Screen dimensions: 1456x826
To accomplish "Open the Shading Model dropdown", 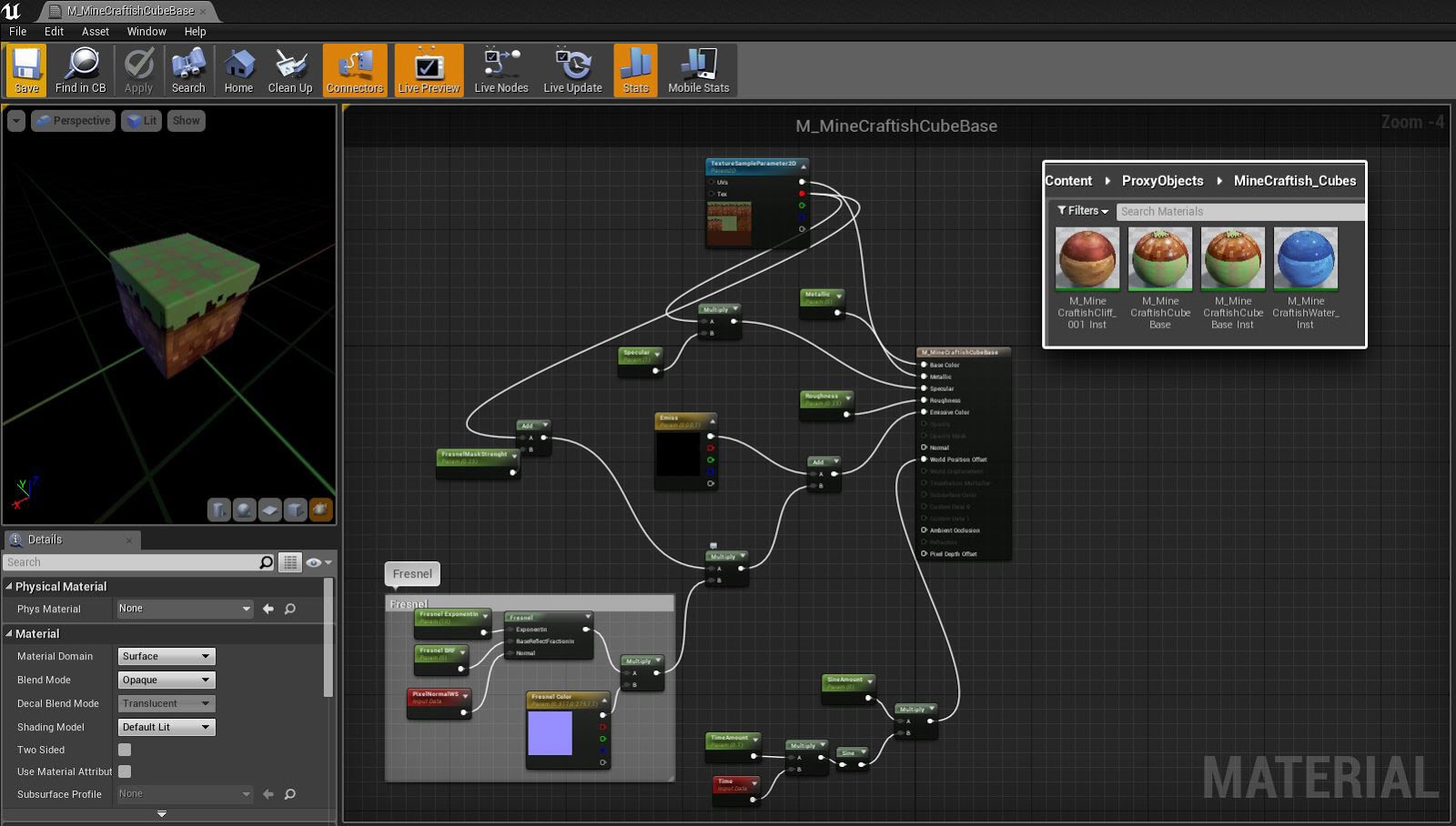I will [x=167, y=727].
